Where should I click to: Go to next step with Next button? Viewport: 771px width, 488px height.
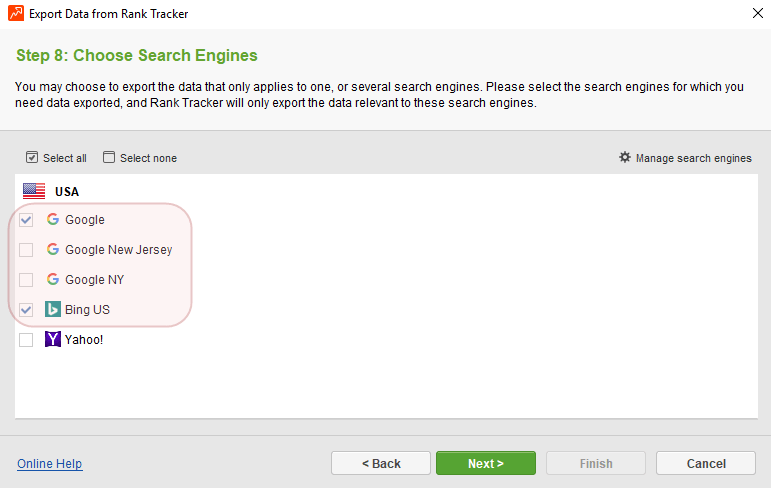486,463
